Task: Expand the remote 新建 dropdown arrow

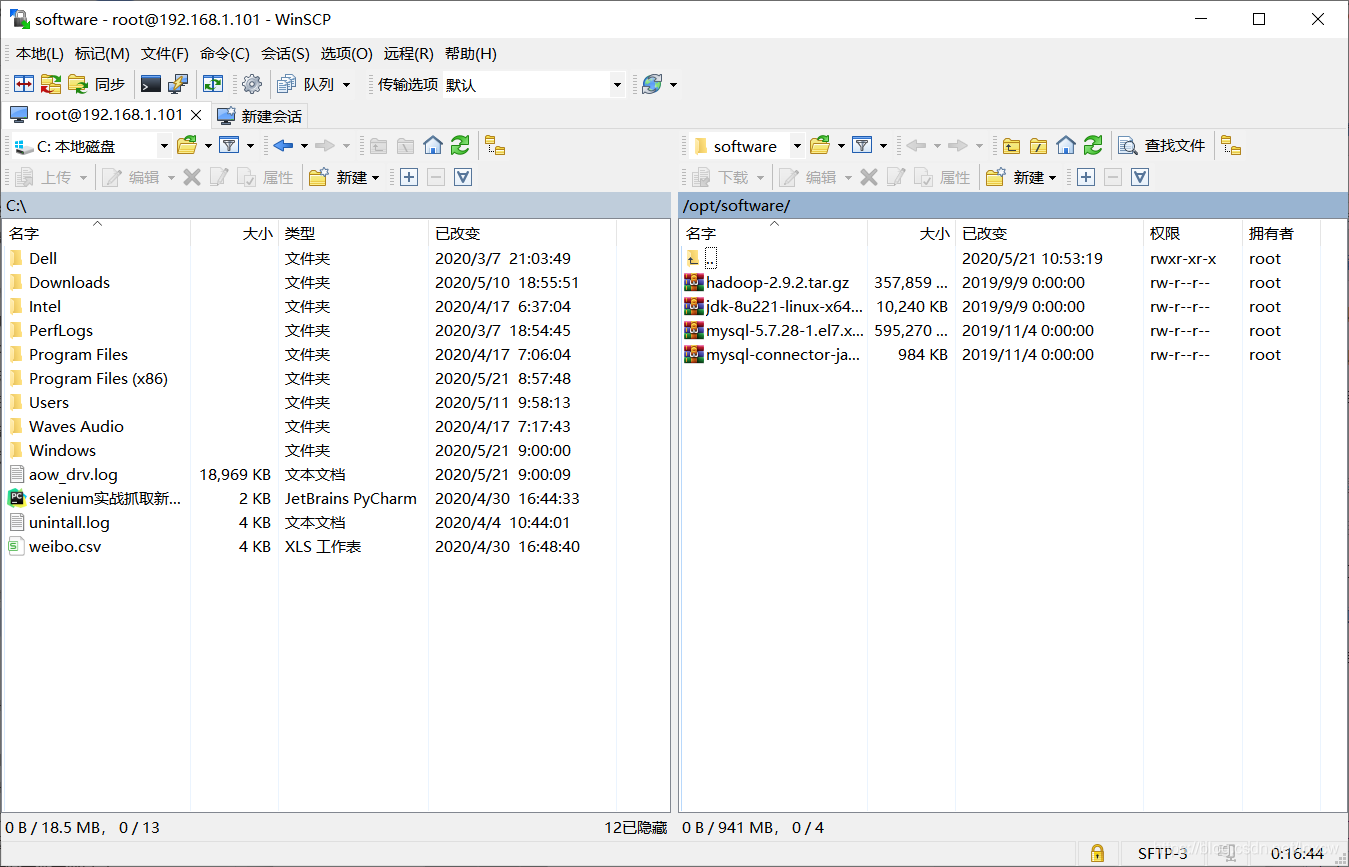Action: tap(1052, 177)
